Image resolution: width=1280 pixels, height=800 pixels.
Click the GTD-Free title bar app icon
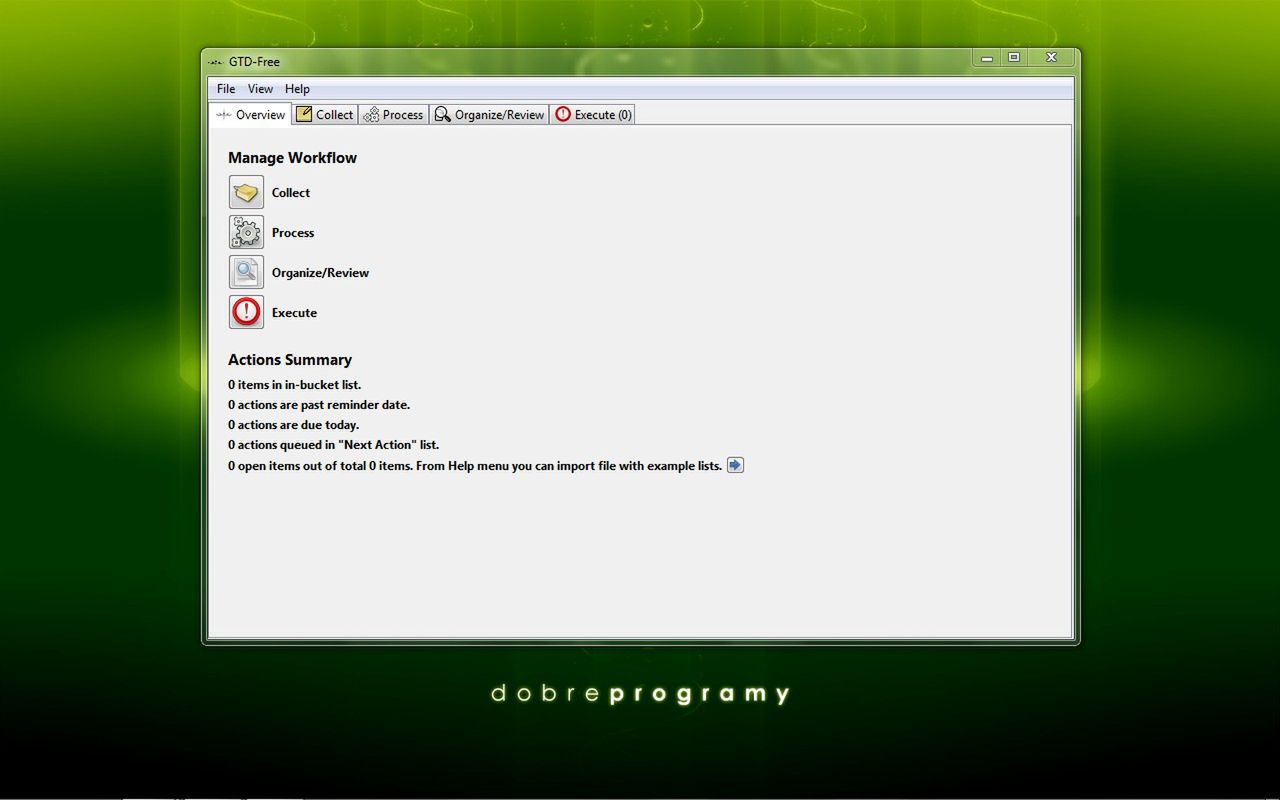coord(215,62)
